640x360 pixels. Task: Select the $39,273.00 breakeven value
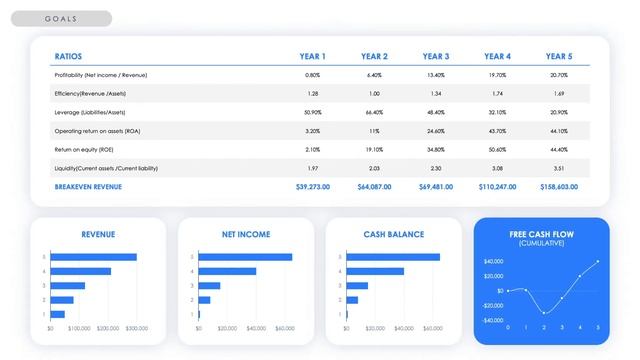pyautogui.click(x=313, y=187)
